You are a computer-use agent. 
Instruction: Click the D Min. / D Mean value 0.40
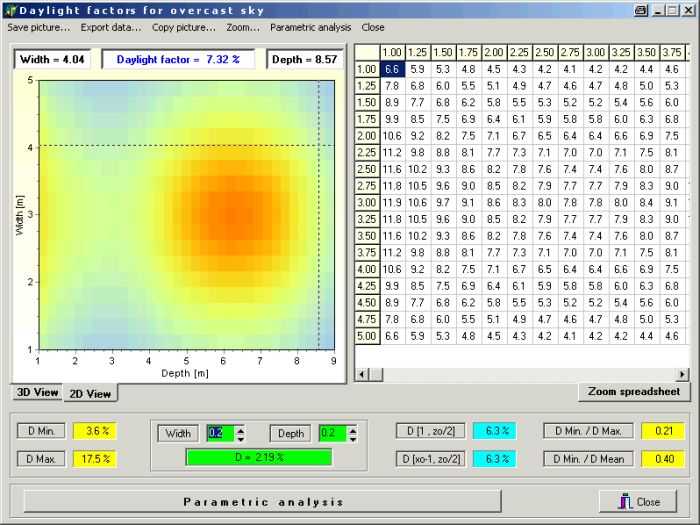tap(662, 458)
